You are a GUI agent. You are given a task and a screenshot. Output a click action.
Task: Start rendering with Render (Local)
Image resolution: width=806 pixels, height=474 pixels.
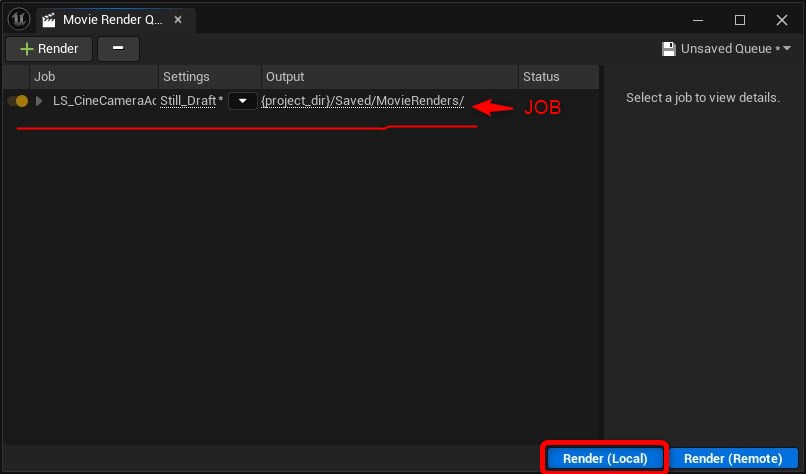[605, 458]
